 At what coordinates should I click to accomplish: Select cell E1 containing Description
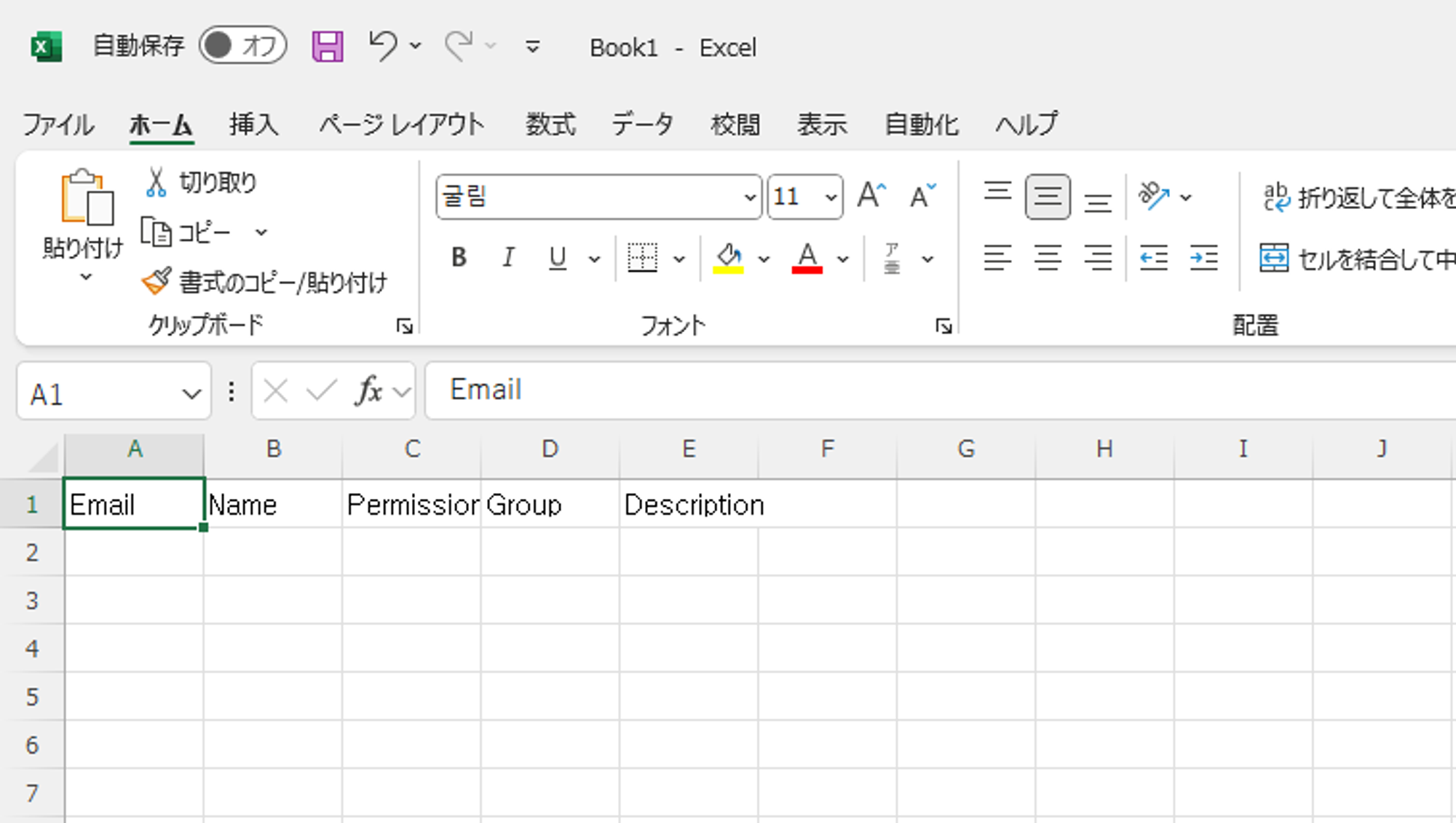[x=688, y=504]
